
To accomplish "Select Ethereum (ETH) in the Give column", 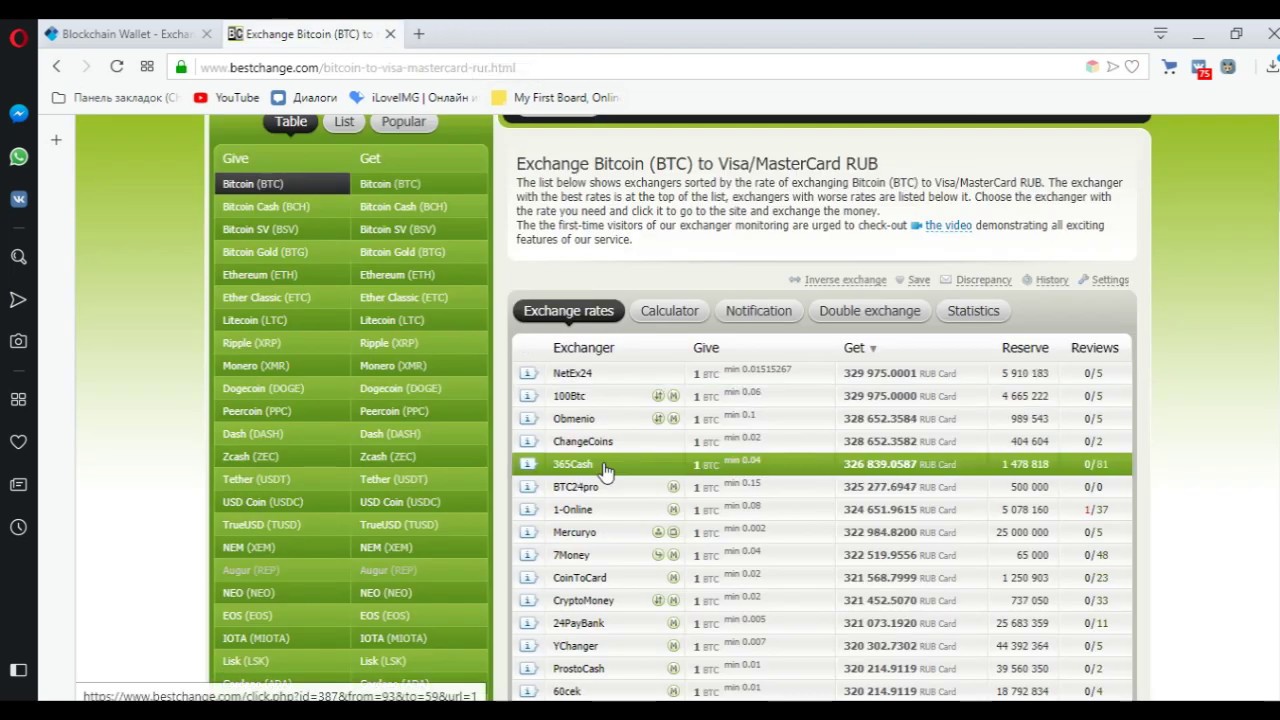I will [282, 275].
